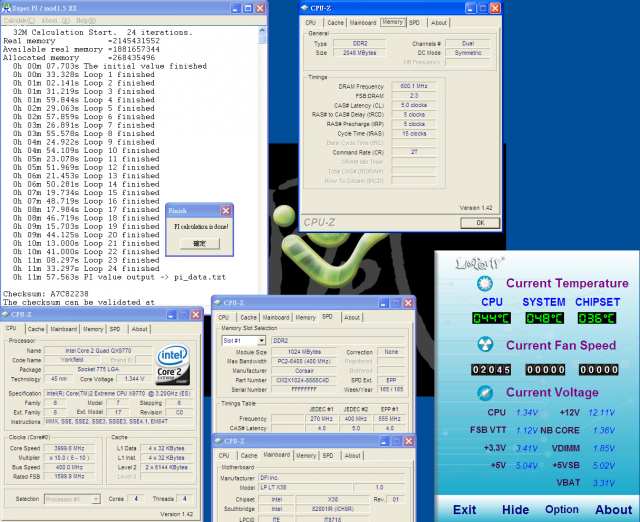Click OK in the CPU-Z Memory window
The width and height of the screenshot is (640, 522).
(480, 223)
